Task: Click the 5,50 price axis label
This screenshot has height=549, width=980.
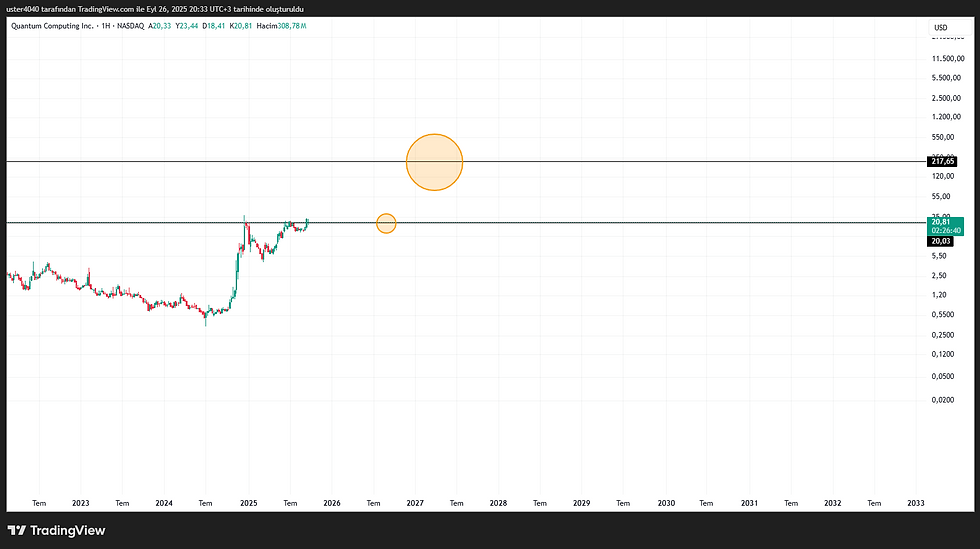Action: pos(939,256)
